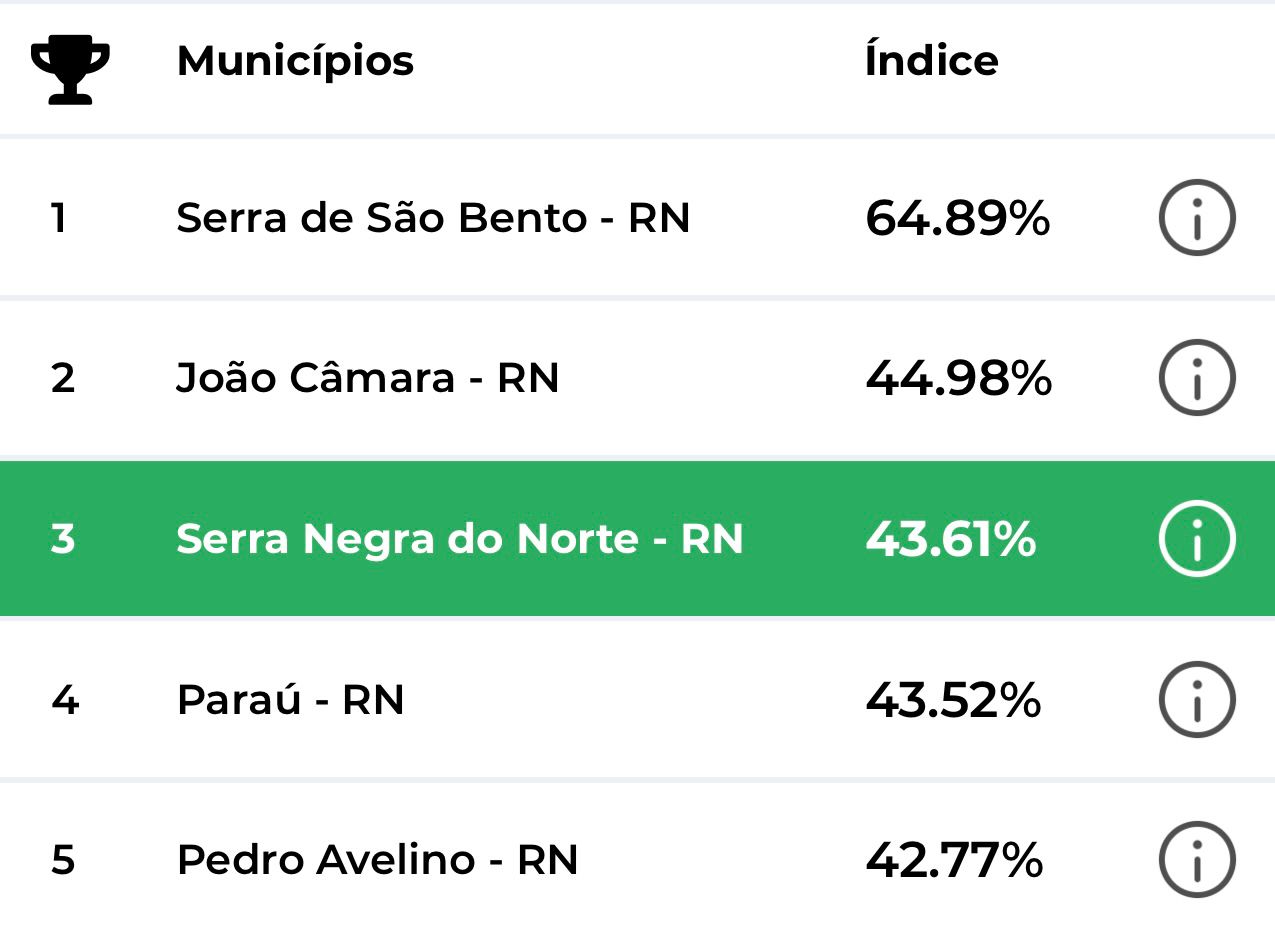Select Serra Negra do Norte - RN
Image resolution: width=1275 pixels, height=937 pixels.
(460, 539)
